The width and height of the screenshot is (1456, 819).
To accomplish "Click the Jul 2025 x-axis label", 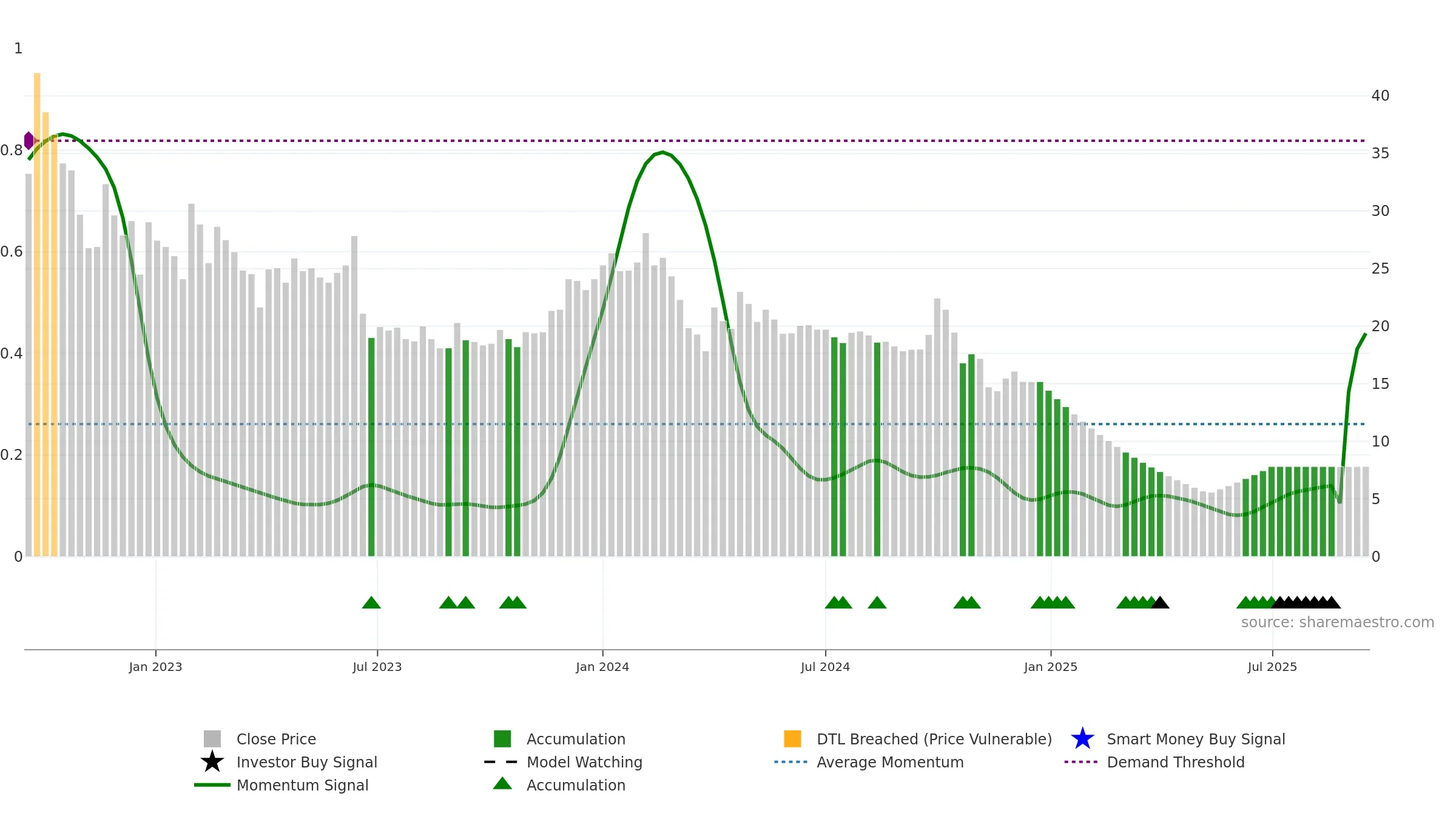I will coord(1272,667).
